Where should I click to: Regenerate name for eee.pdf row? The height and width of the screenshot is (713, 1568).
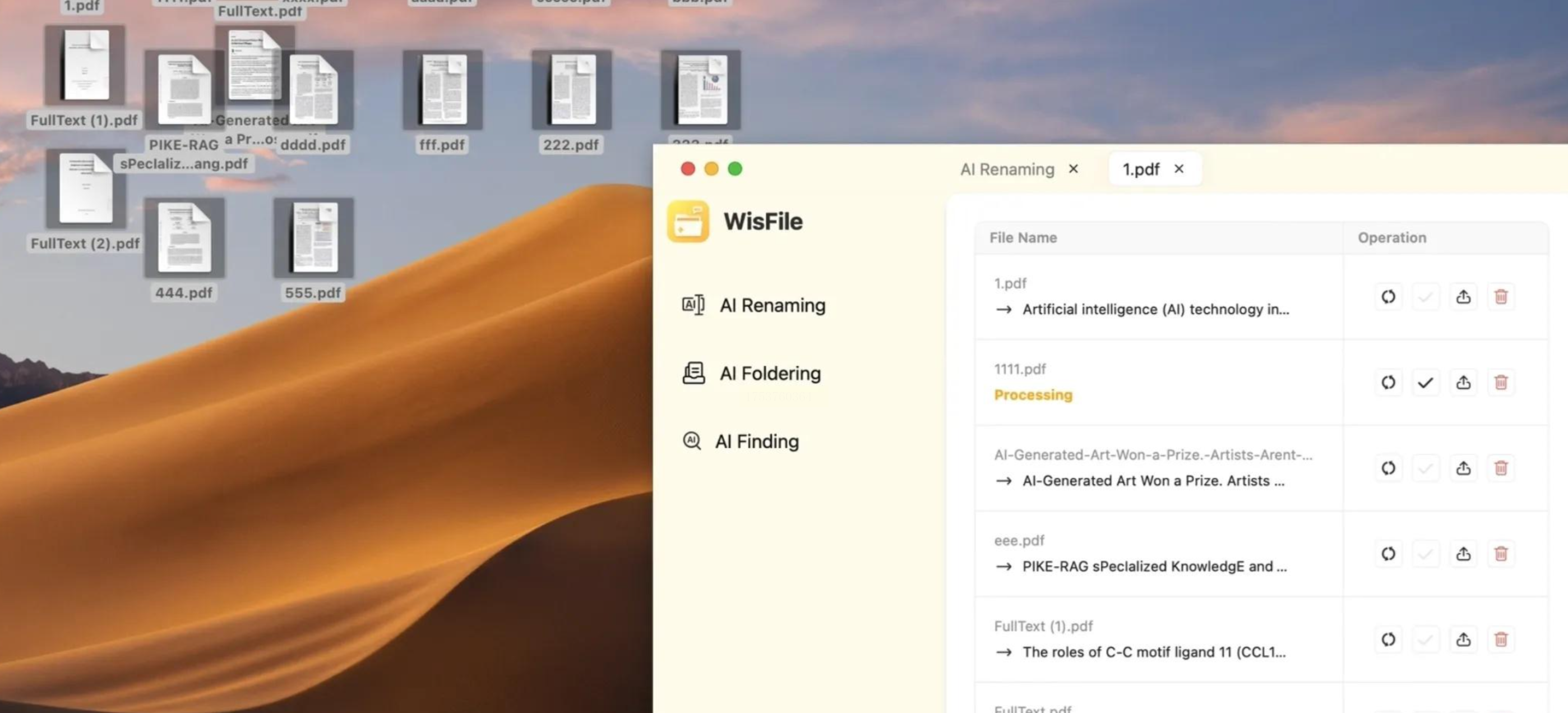coord(1388,554)
